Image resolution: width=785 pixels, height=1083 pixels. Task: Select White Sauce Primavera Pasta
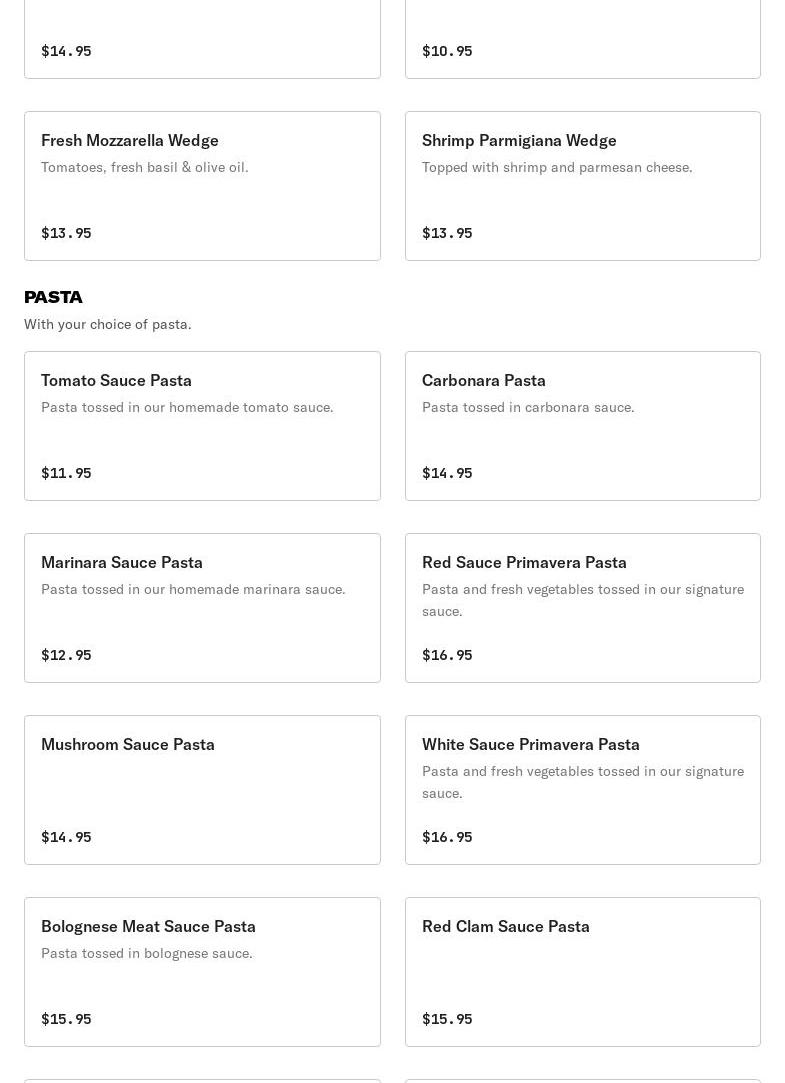tap(582, 790)
